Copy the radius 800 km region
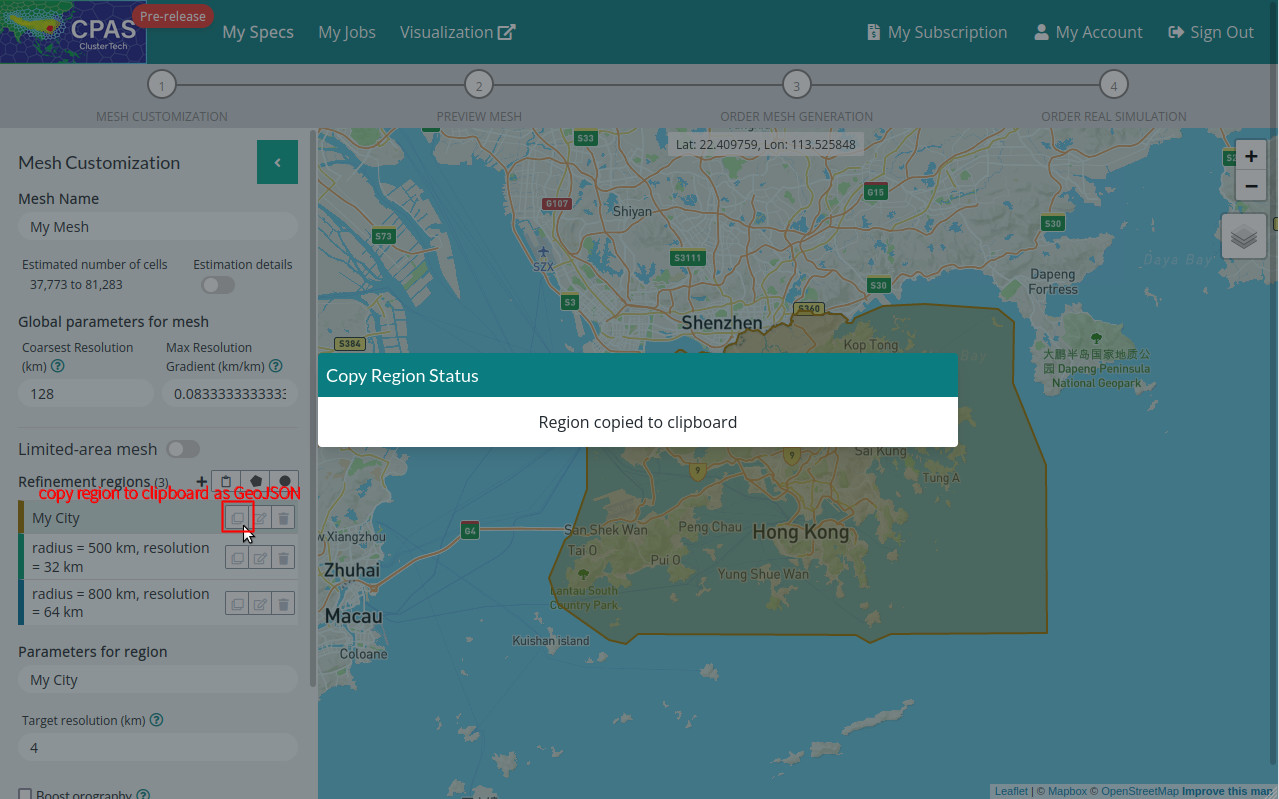The height and width of the screenshot is (799, 1279). (237, 603)
